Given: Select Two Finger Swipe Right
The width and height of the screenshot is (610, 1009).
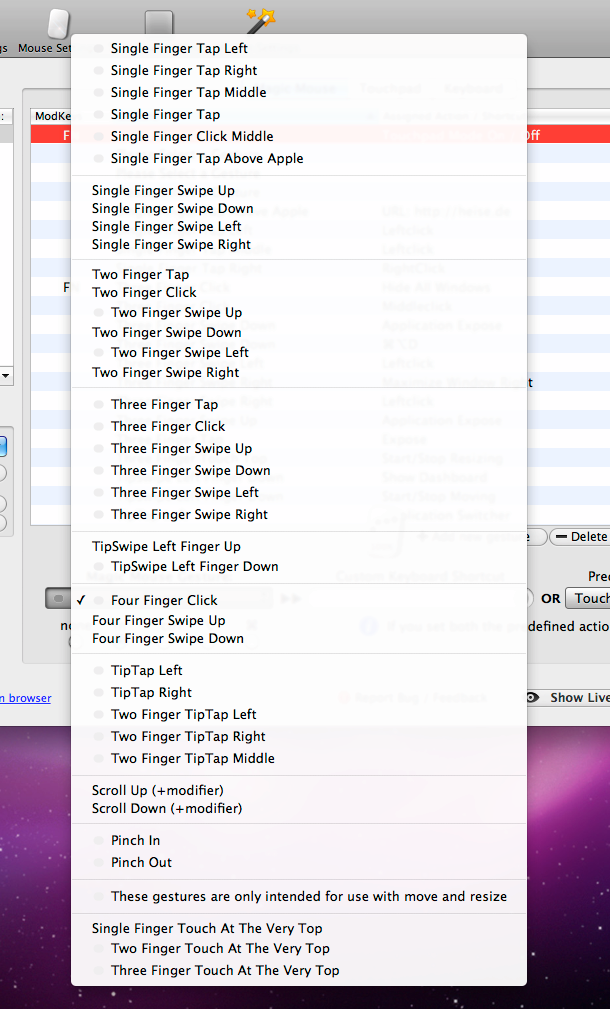Looking at the screenshot, I should tap(165, 372).
